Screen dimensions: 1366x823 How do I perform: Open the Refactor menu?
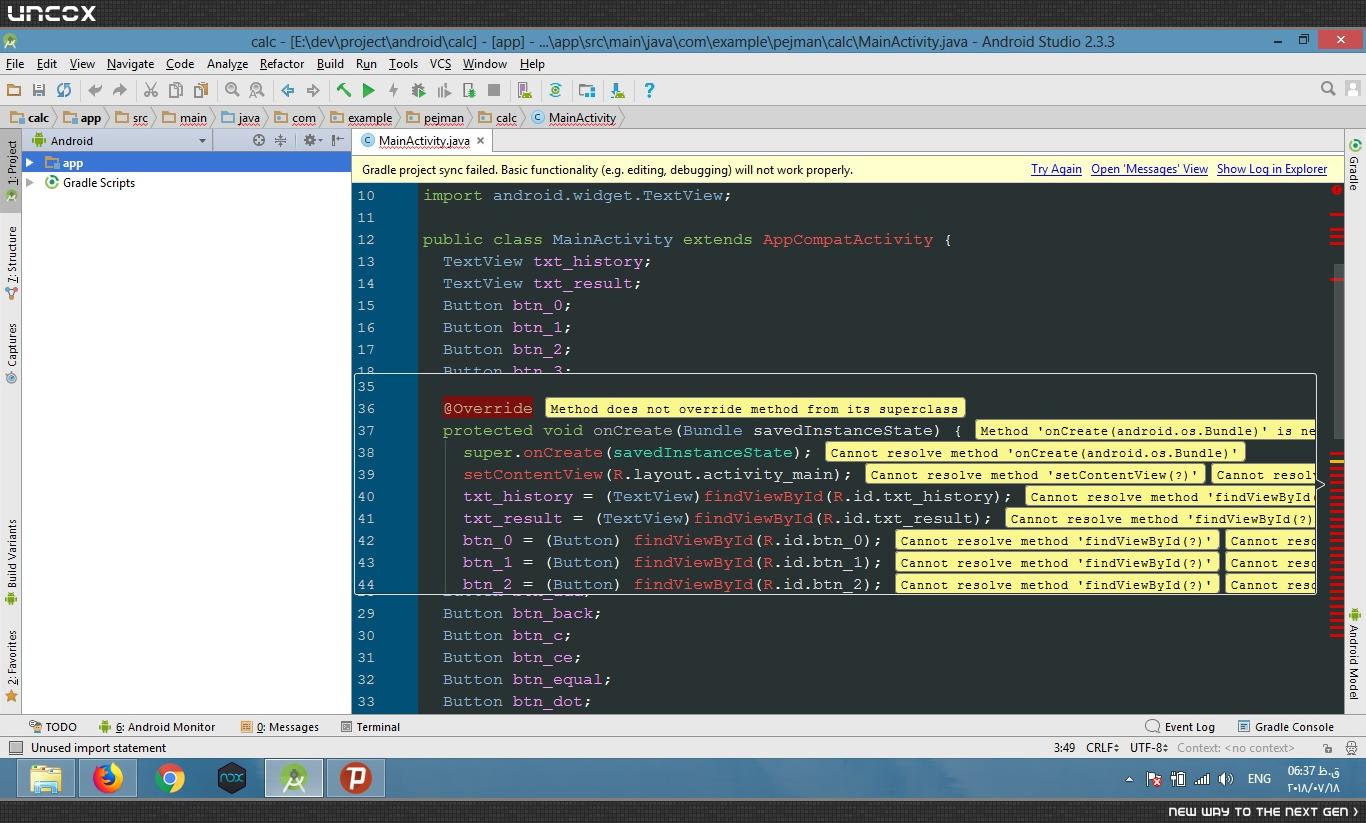click(x=282, y=63)
